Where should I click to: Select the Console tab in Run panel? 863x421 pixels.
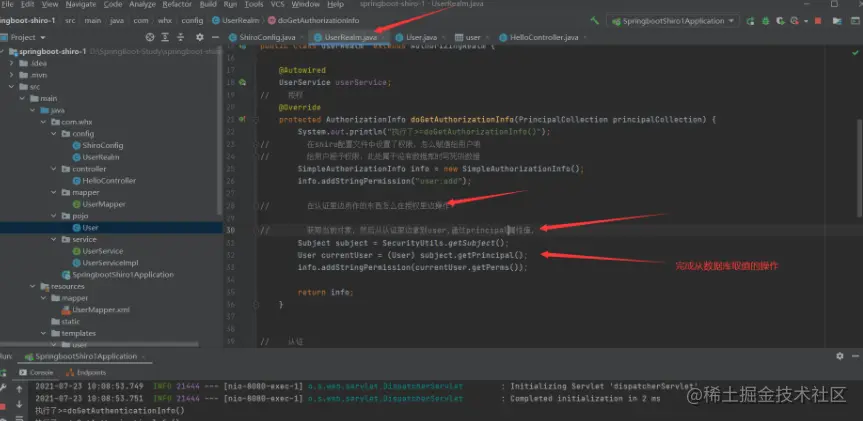click(x=36, y=373)
